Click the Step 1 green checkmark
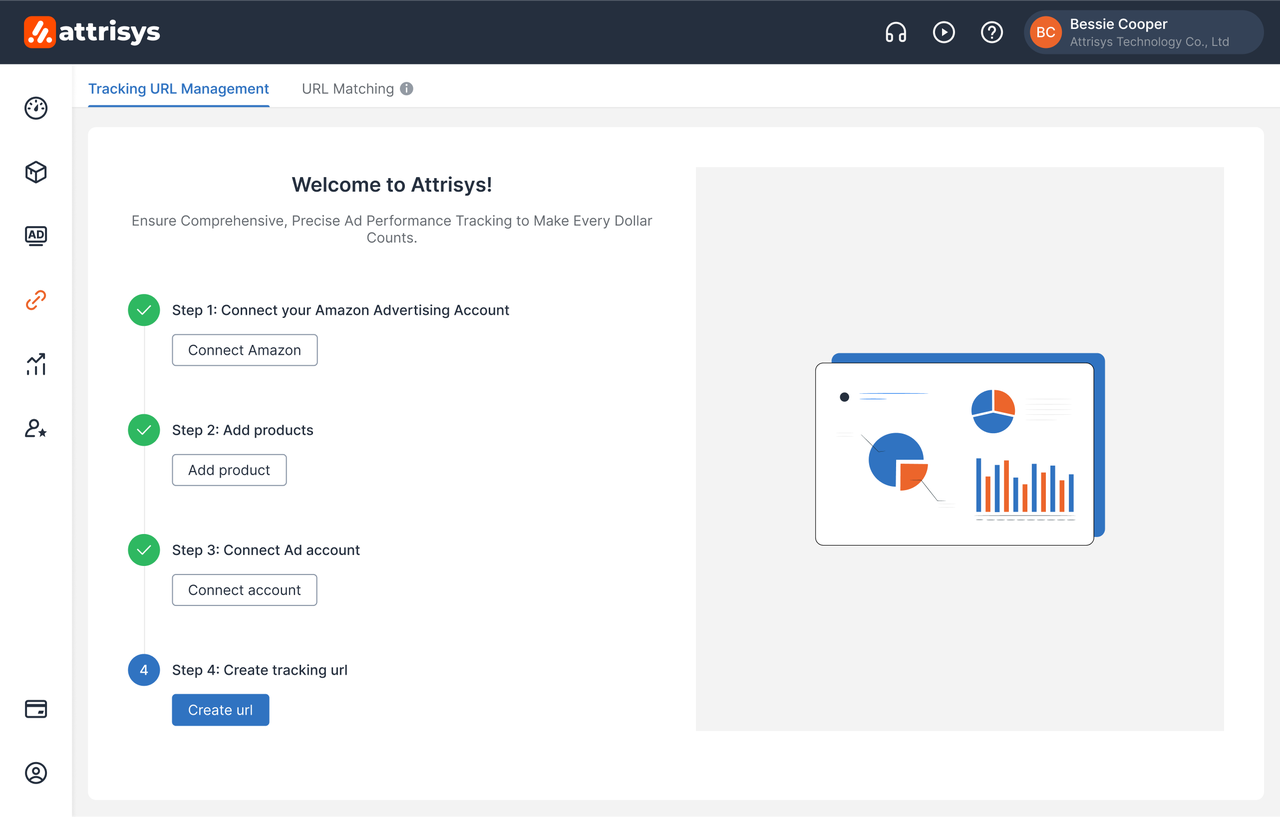The height and width of the screenshot is (817, 1280). pos(144,310)
